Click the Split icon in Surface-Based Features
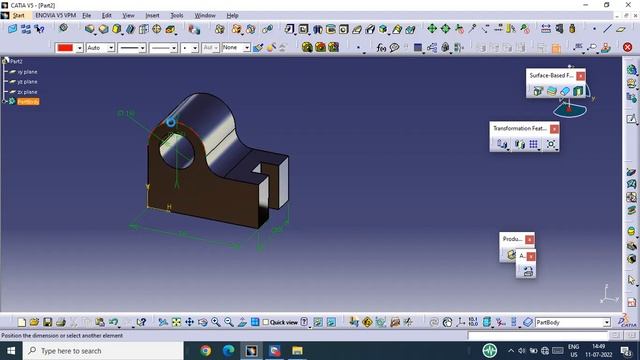 coord(538,91)
